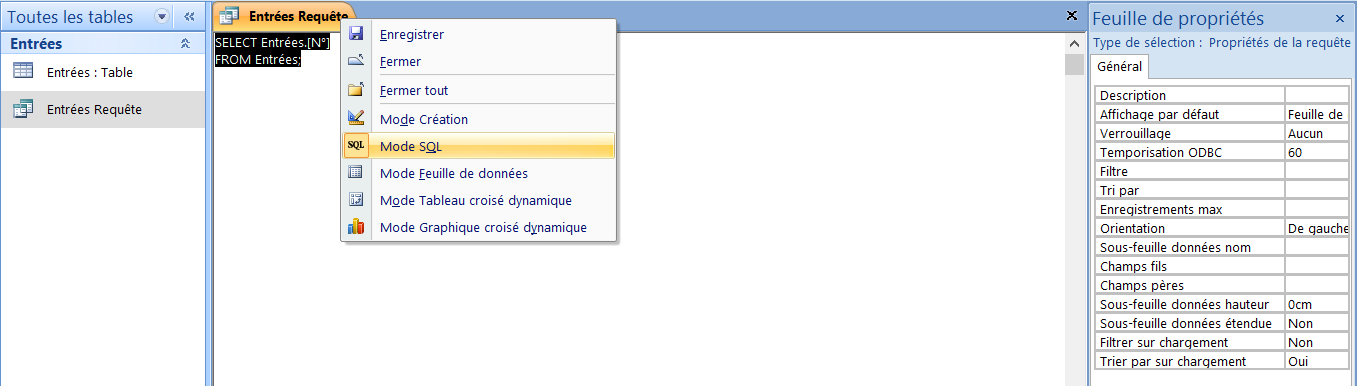The width and height of the screenshot is (1357, 386).
Task: Click the Enregistrer floppy disk icon
Action: point(356,34)
